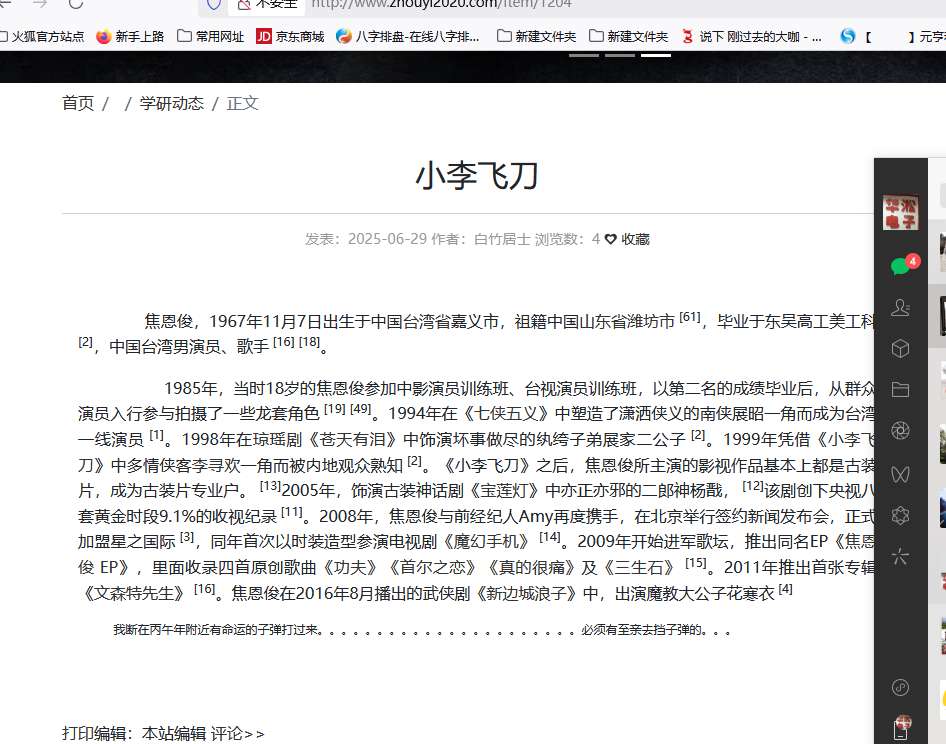Click citation [11] after 收视纪录
Viewport: 946px width, 744px height.
click(x=291, y=511)
